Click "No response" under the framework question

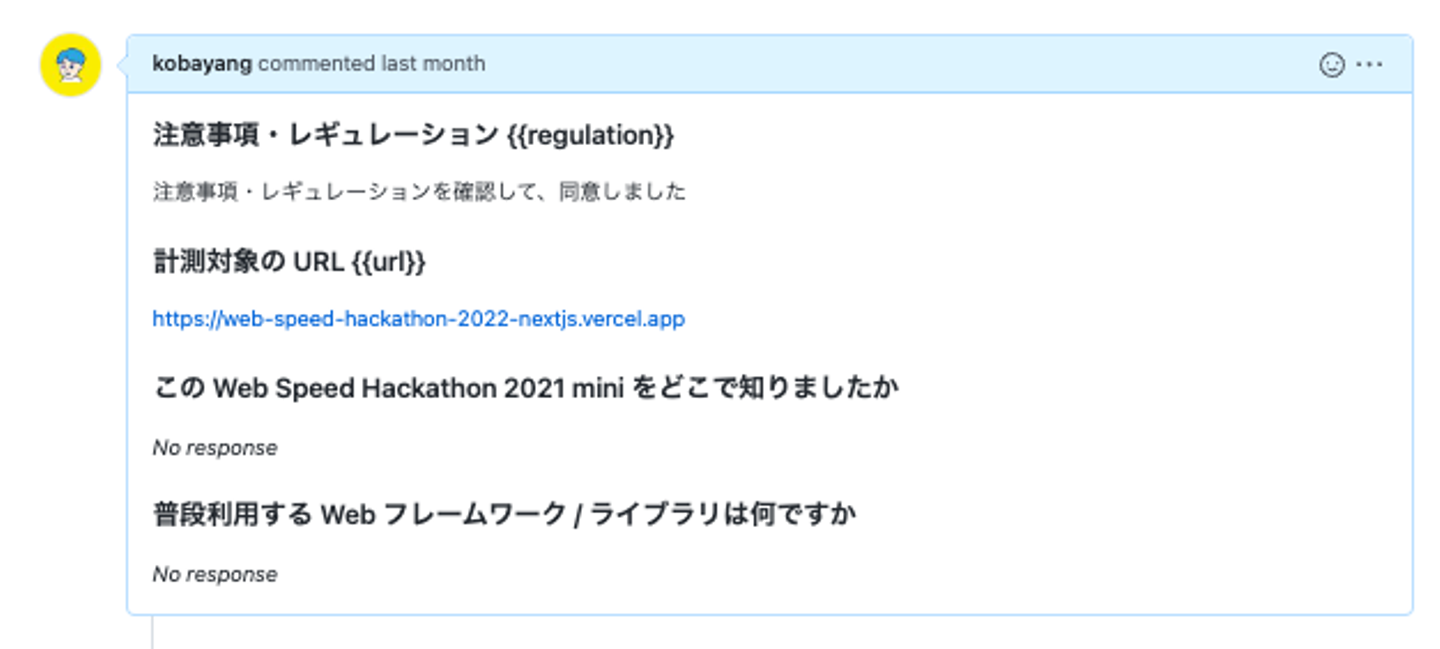pyautogui.click(x=215, y=575)
